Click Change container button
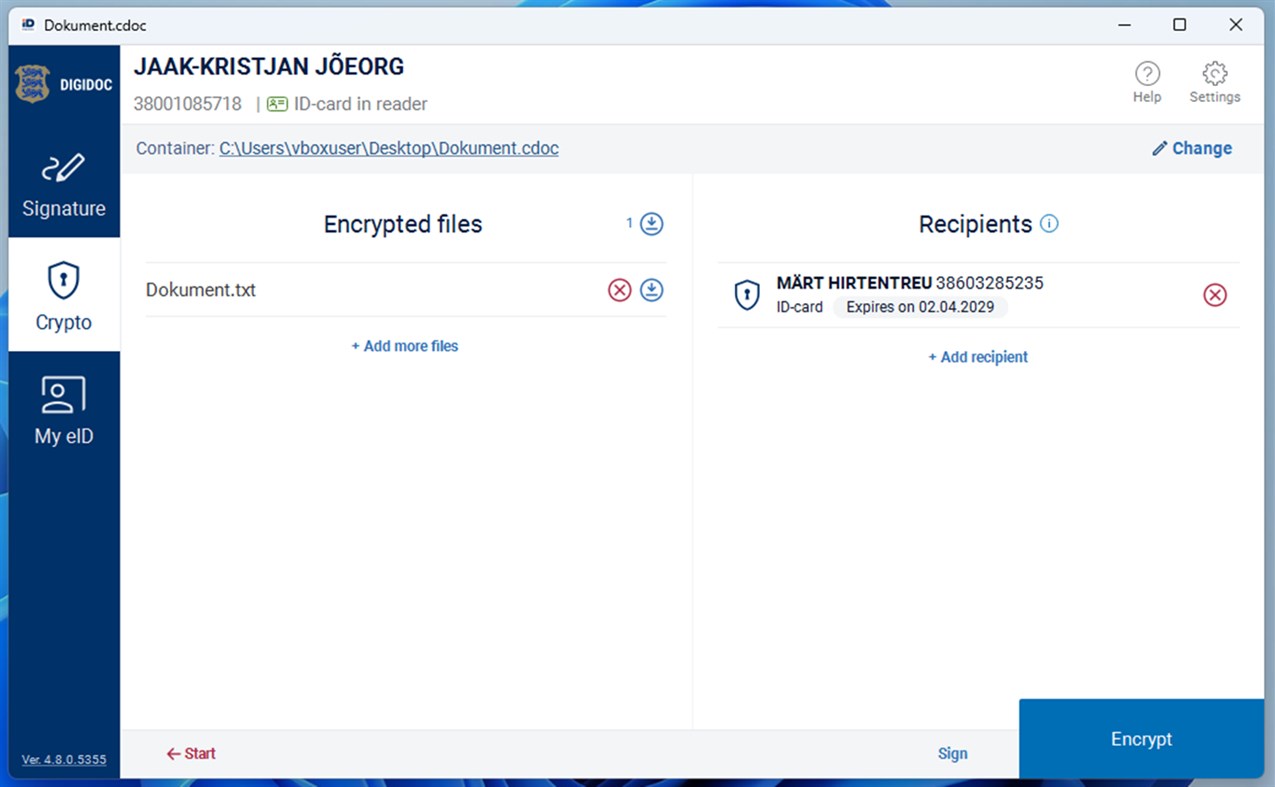1275x787 pixels. (1192, 148)
